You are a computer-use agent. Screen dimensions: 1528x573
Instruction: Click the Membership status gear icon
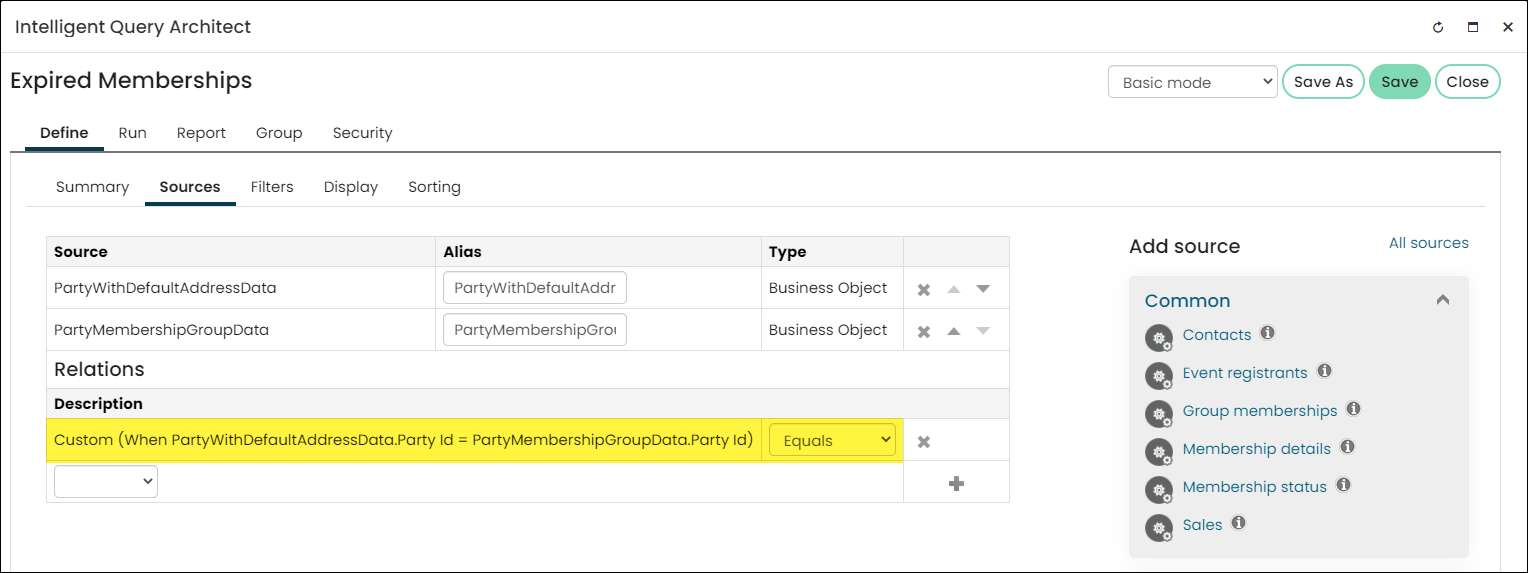[1158, 490]
